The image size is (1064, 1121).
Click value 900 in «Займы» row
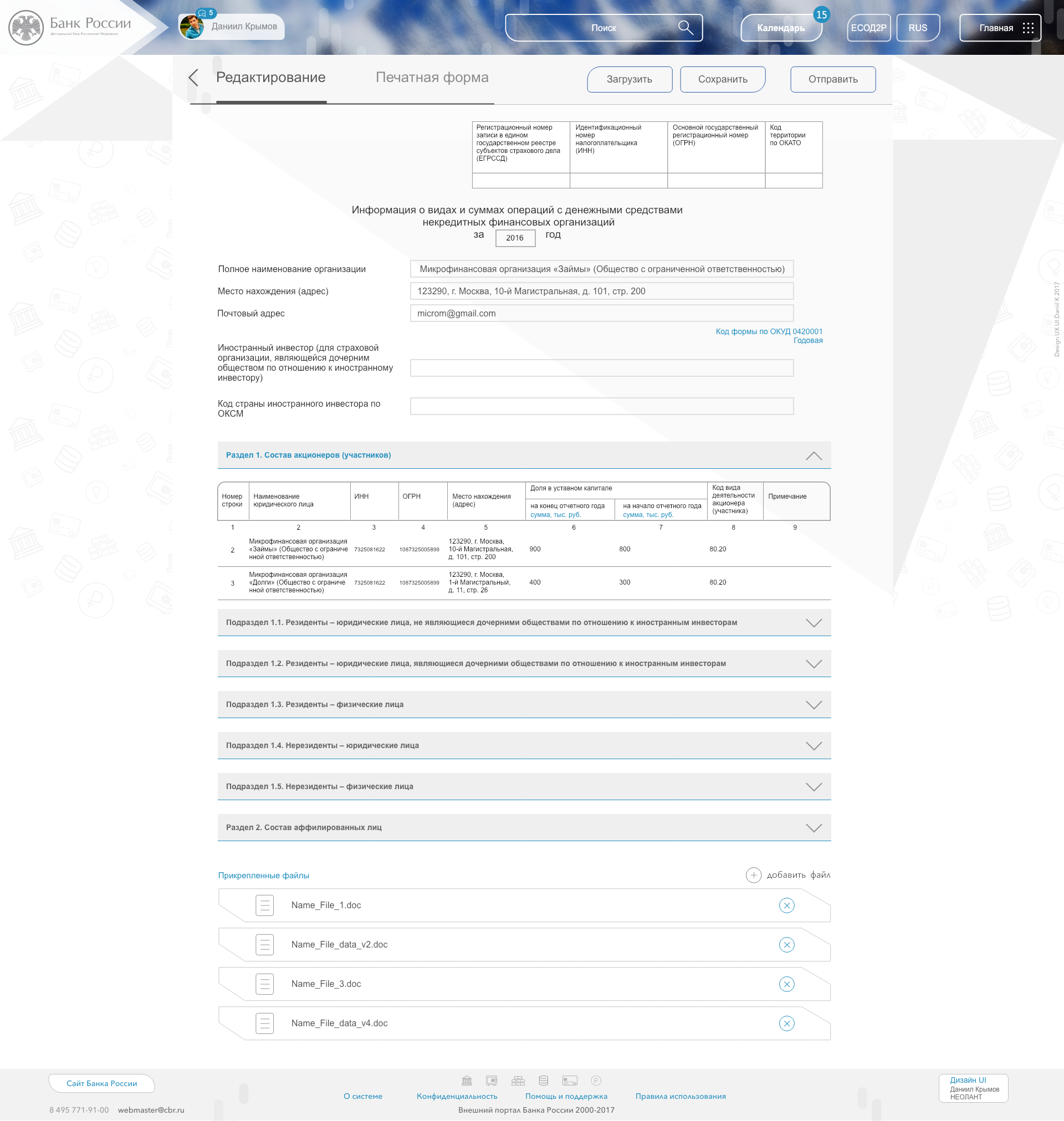[535, 550]
